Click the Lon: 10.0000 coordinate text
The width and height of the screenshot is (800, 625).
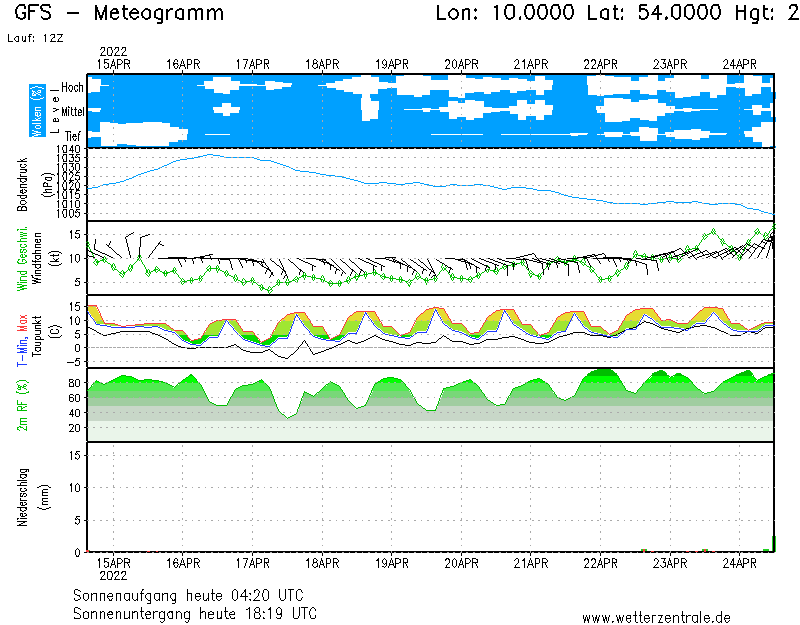pyautogui.click(x=506, y=14)
